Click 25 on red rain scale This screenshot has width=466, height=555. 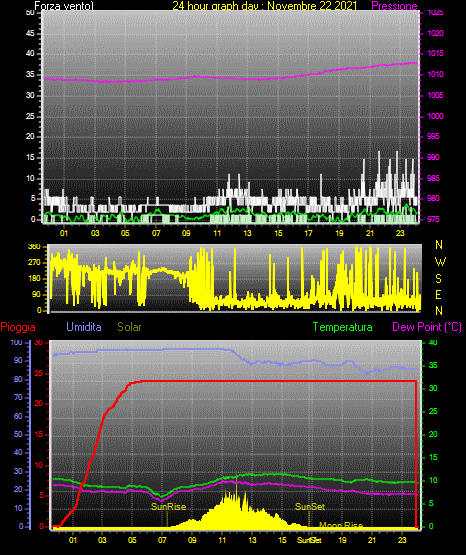pos(39,373)
